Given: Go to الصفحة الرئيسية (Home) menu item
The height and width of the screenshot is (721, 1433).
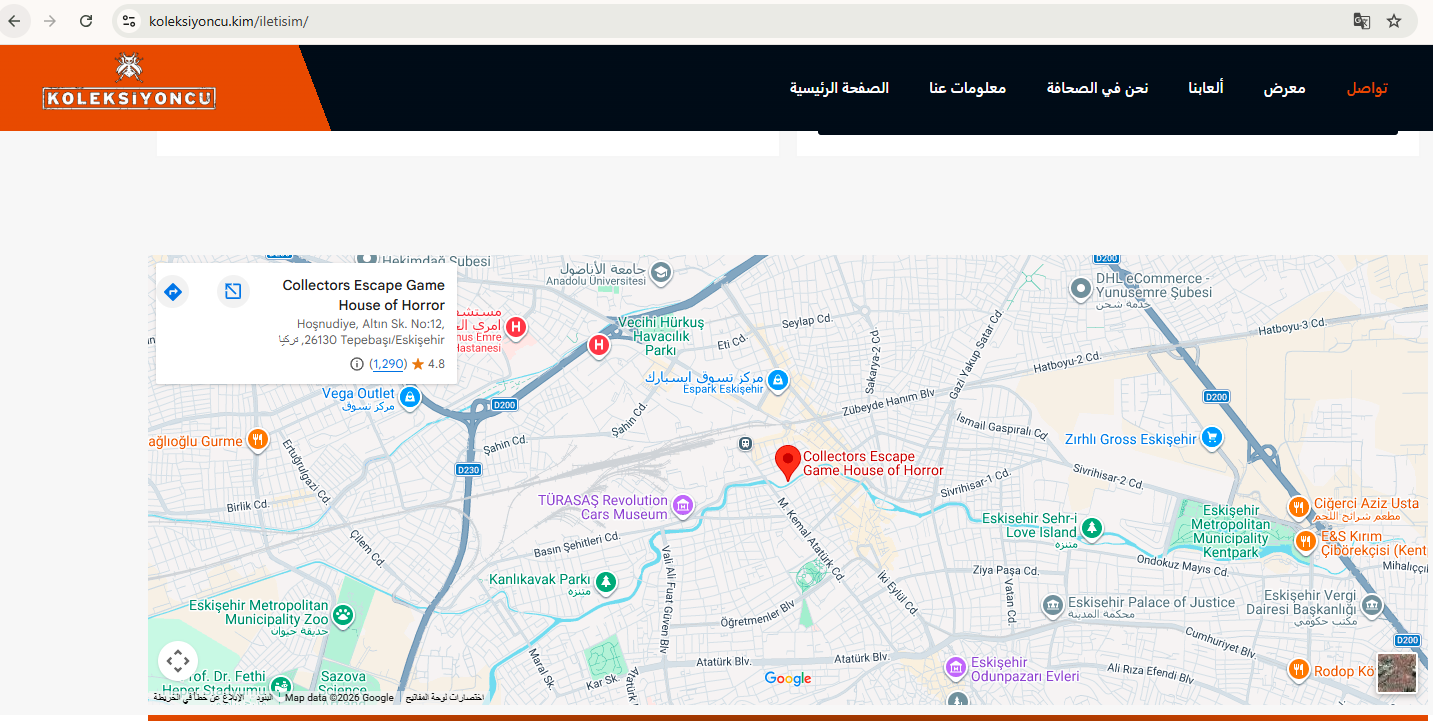Looking at the screenshot, I should [x=839, y=88].
